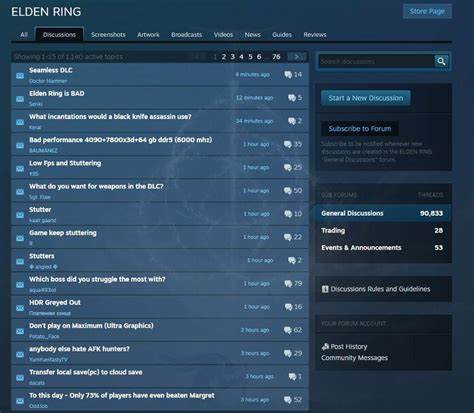This screenshot has height=413, width=474.
Task: Go to next page arrow
Action: [x=297, y=57]
